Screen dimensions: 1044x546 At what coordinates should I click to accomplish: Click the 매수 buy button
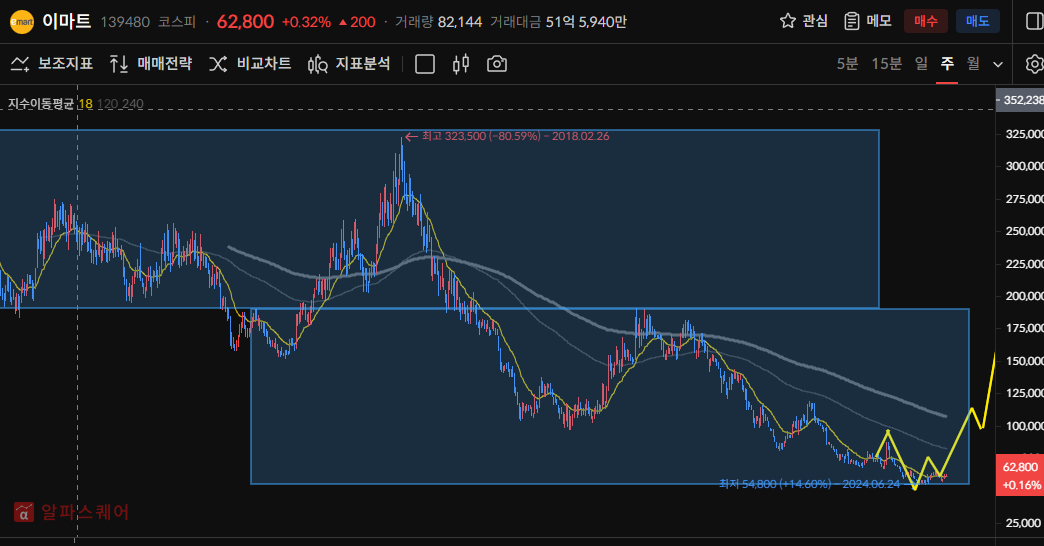925,21
